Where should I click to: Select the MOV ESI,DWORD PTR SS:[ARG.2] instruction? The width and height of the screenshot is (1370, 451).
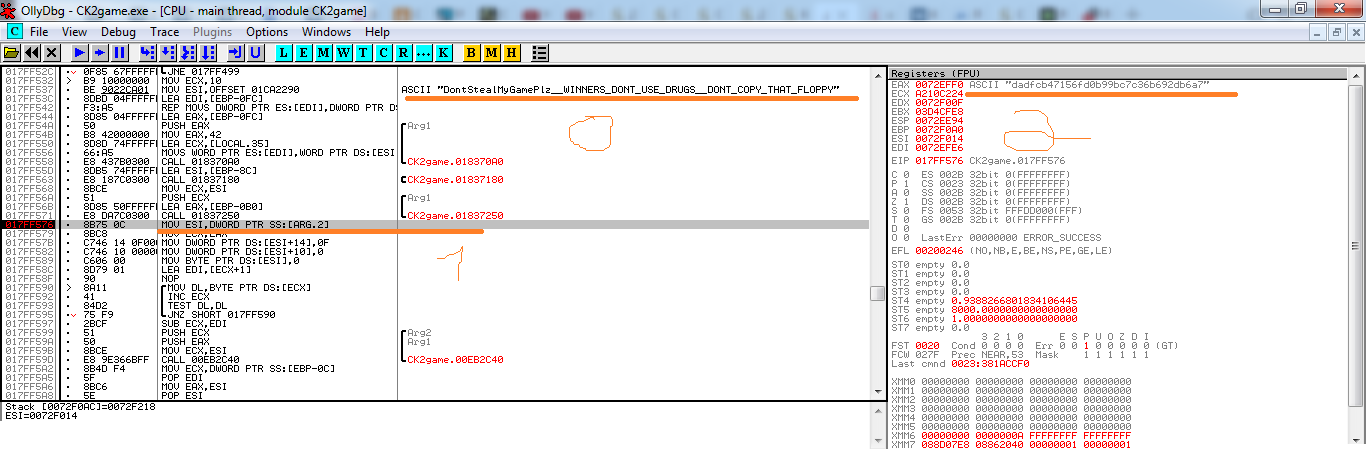coord(245,224)
